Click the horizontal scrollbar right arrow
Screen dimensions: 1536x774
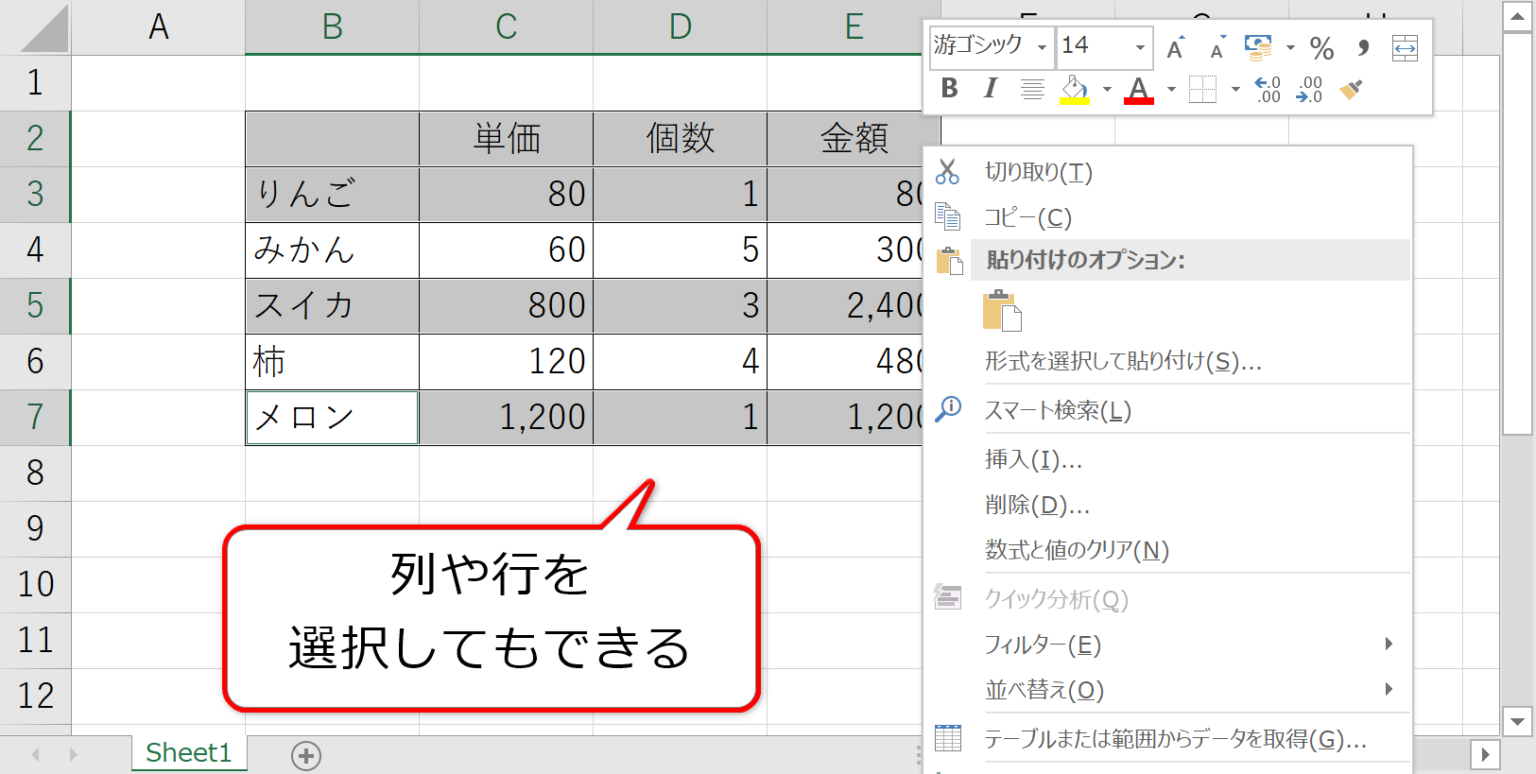(1485, 754)
